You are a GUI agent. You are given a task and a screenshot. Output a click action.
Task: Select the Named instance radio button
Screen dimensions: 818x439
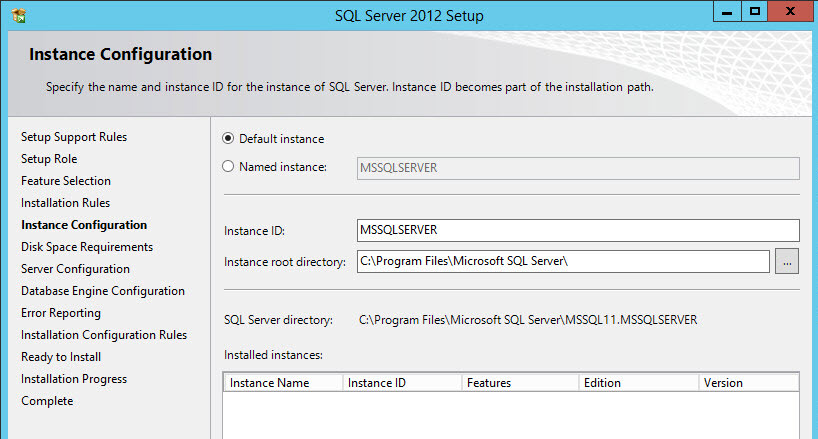tap(228, 167)
